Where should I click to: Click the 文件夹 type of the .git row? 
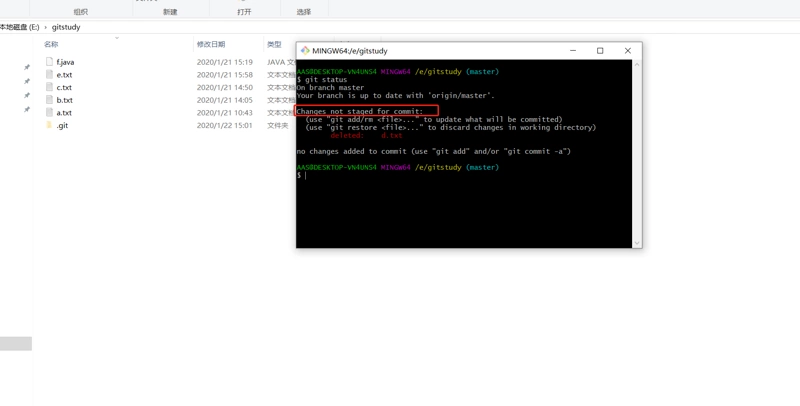278,125
